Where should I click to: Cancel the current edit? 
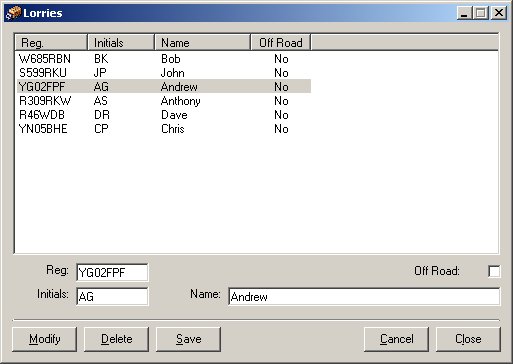(396, 339)
